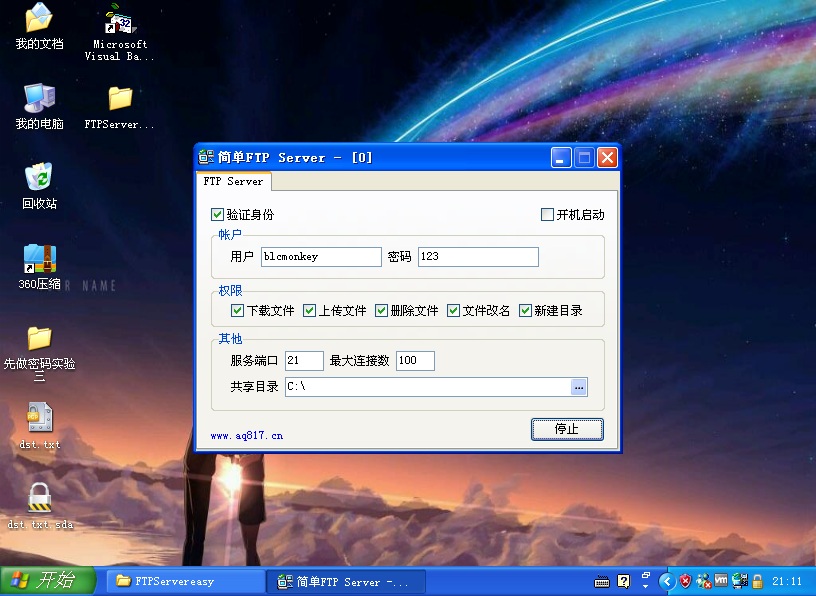This screenshot has height=596, width=816.
Task: Click the 开始 Start button
Action: (48, 580)
